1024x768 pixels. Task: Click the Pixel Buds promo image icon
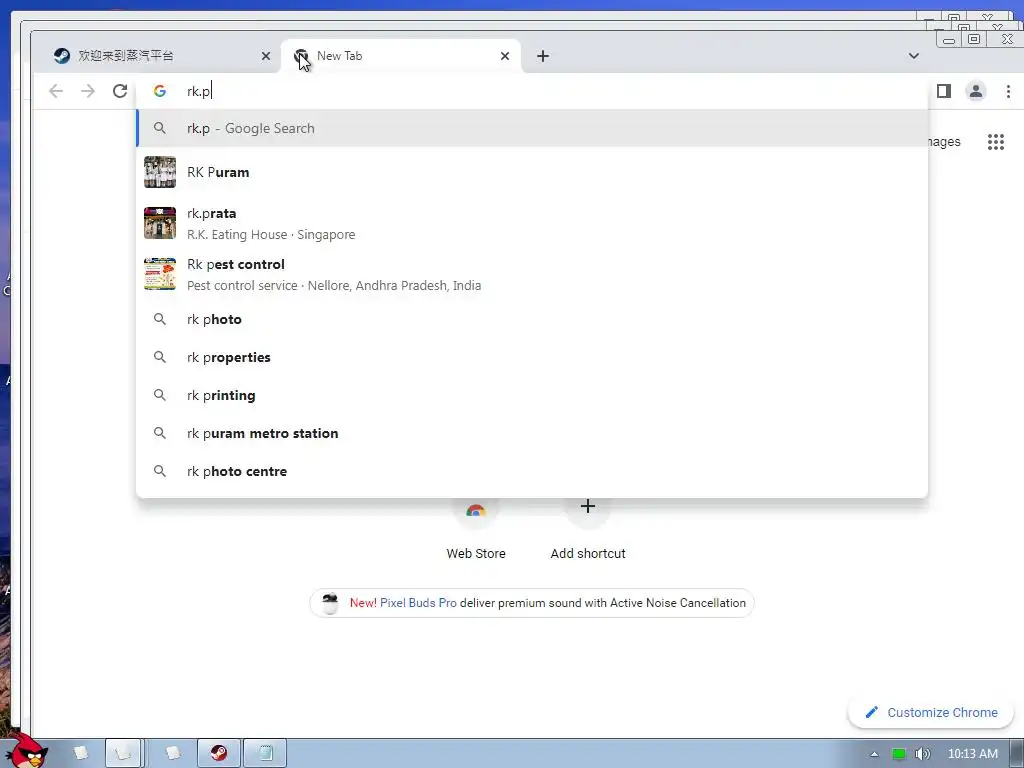click(x=330, y=603)
